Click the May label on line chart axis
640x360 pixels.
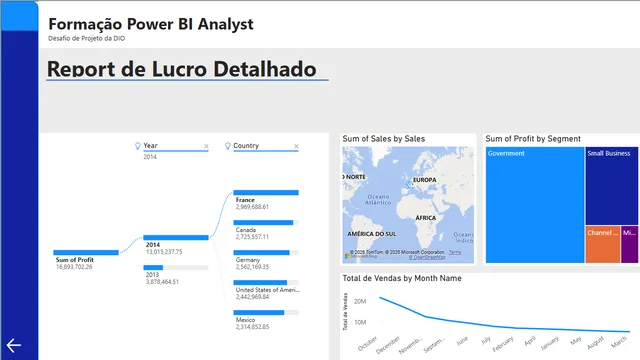[576, 340]
